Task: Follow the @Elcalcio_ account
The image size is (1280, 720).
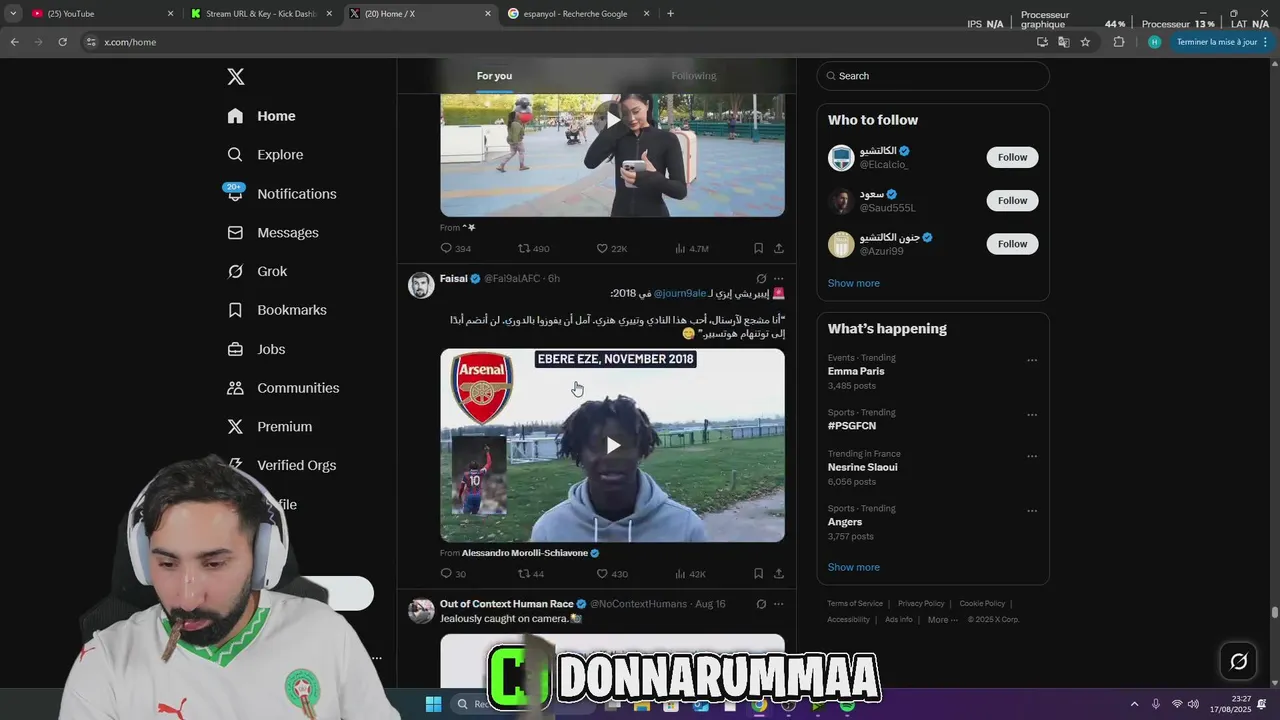Action: tap(1012, 157)
